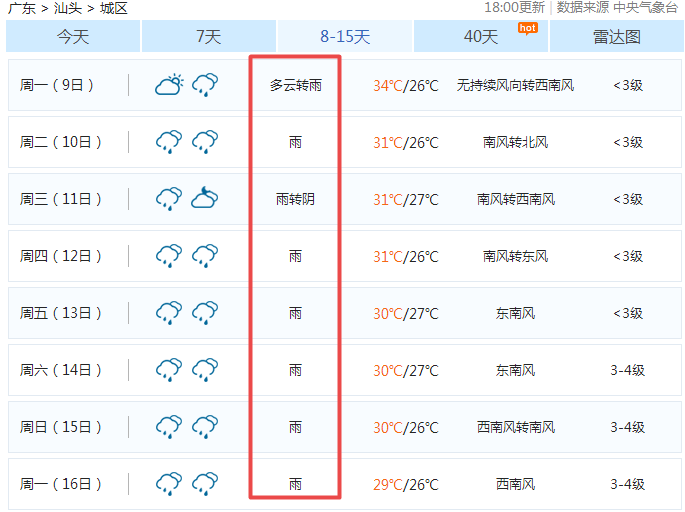Switch to the 雷达图 tab

click(x=616, y=36)
